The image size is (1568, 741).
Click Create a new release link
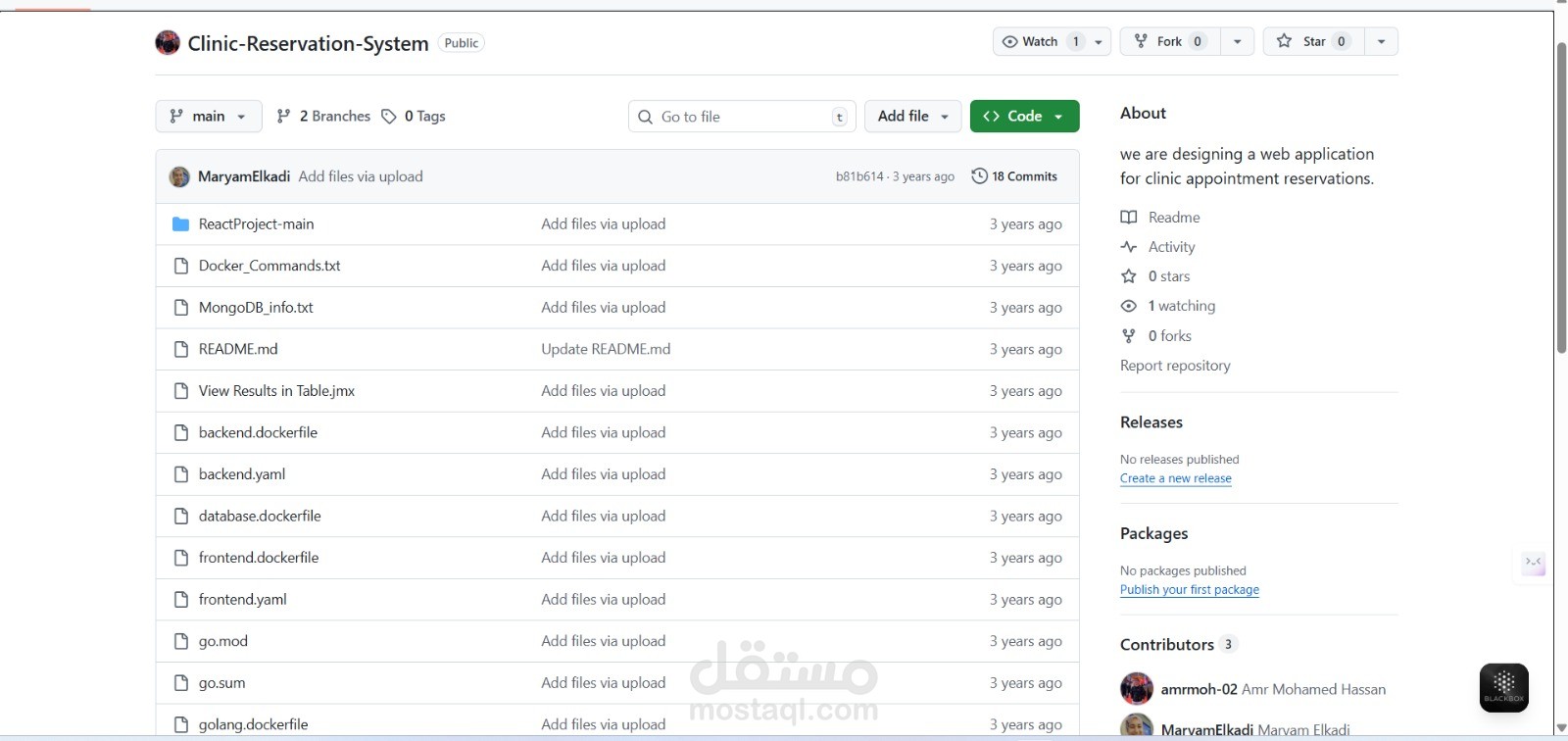(1176, 478)
